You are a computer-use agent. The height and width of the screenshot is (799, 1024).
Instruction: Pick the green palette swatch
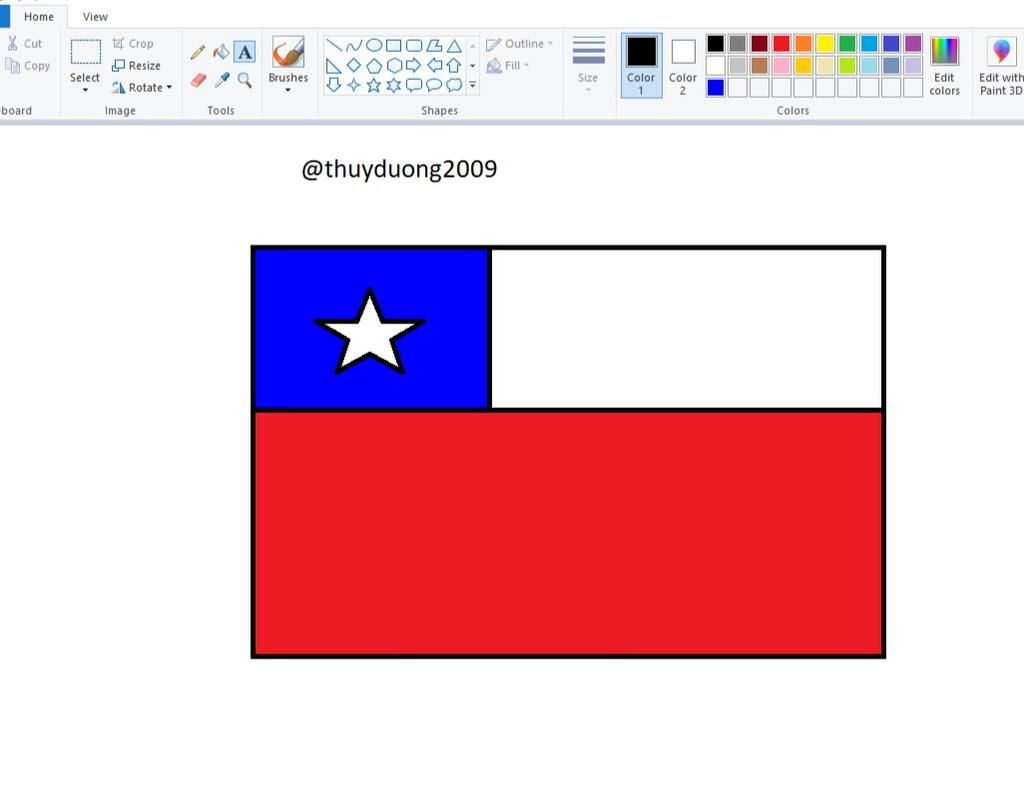(x=848, y=44)
